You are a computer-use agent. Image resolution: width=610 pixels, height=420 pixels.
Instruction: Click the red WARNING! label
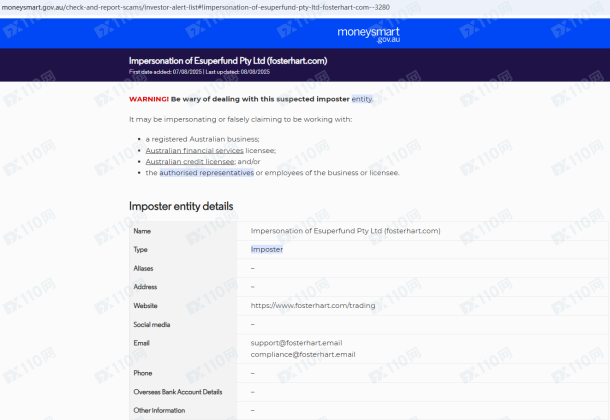(149, 99)
